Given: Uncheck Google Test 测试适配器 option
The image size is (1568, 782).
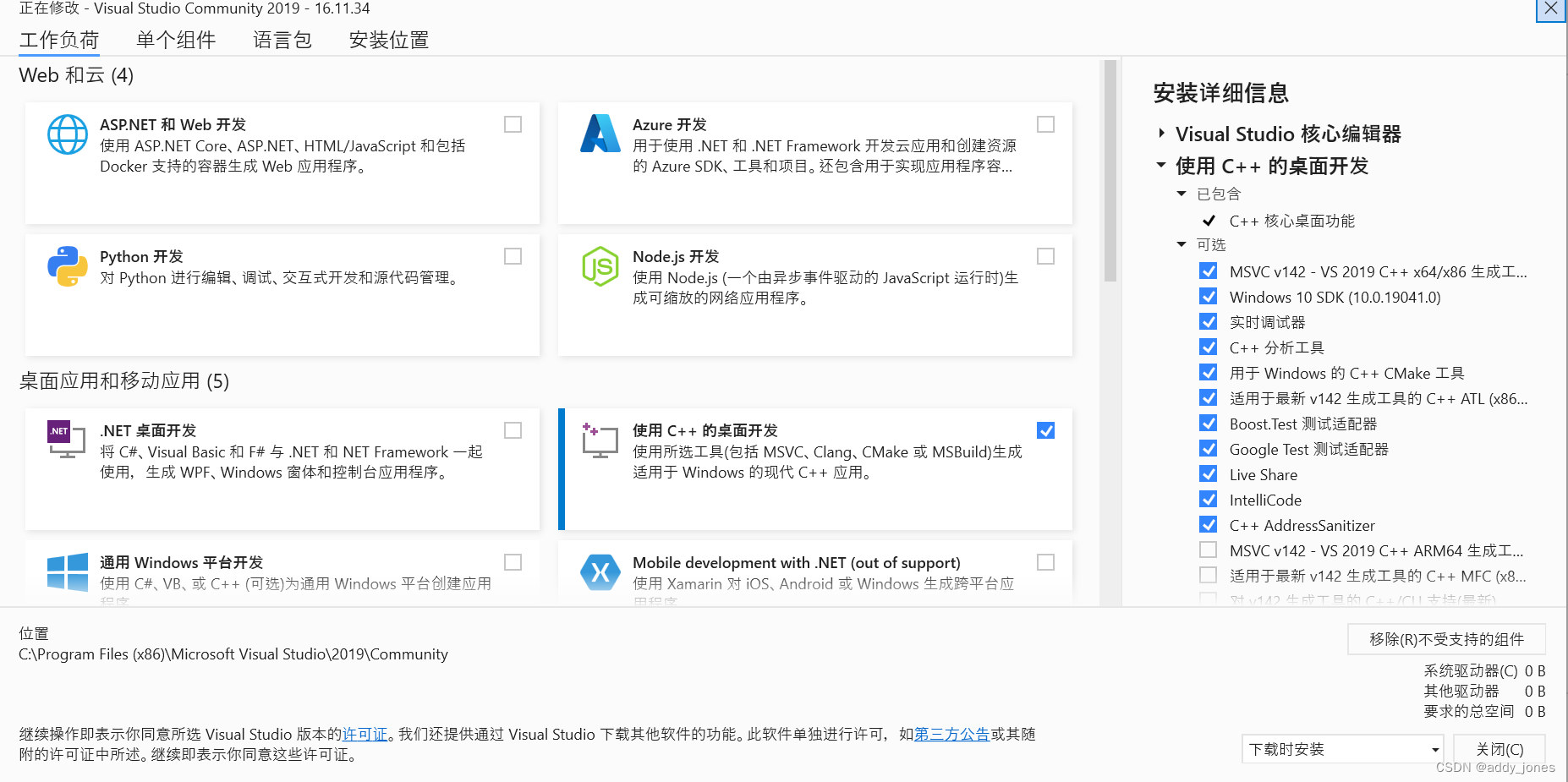Looking at the screenshot, I should (1209, 449).
